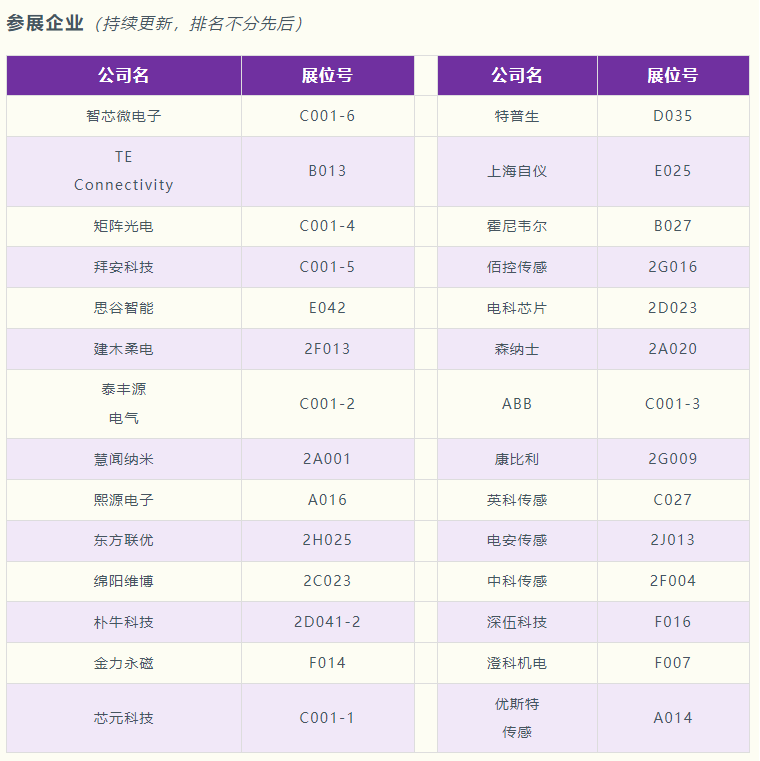This screenshot has height=761, width=760.
Task: Click the 泰丰源 电气 cell
Action: [124, 404]
